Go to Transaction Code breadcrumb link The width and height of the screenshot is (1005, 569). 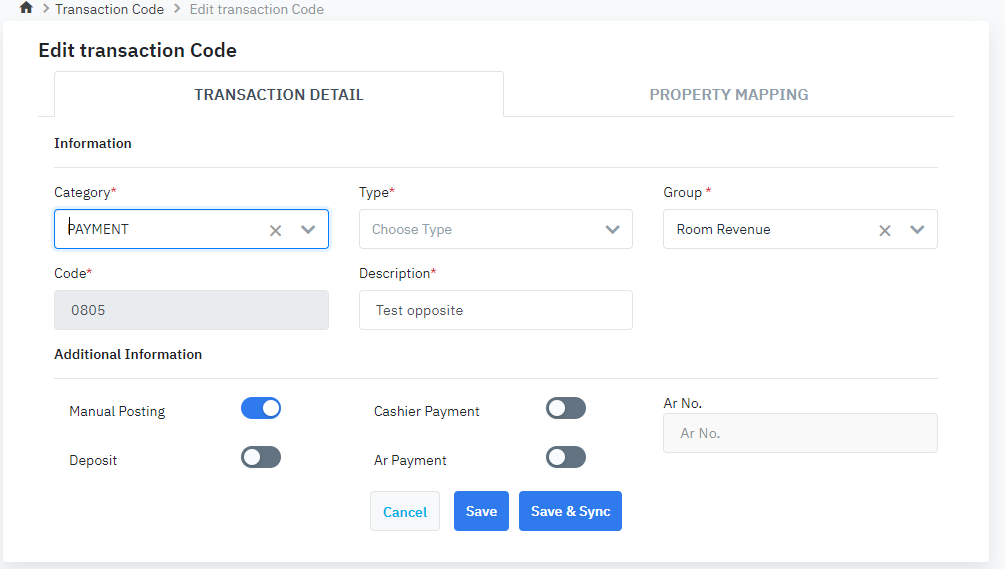click(x=109, y=9)
